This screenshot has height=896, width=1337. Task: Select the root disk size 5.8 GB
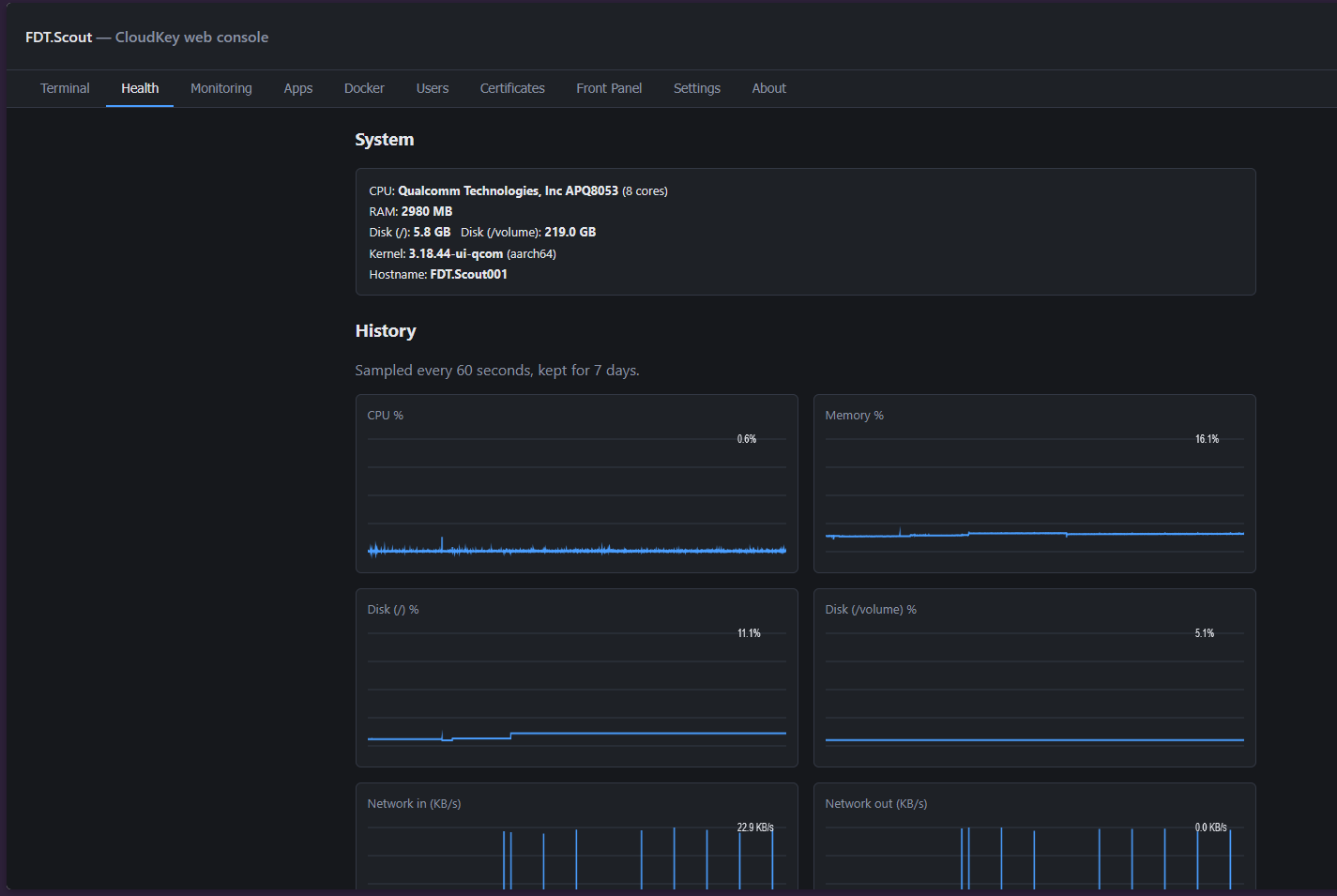[432, 232]
